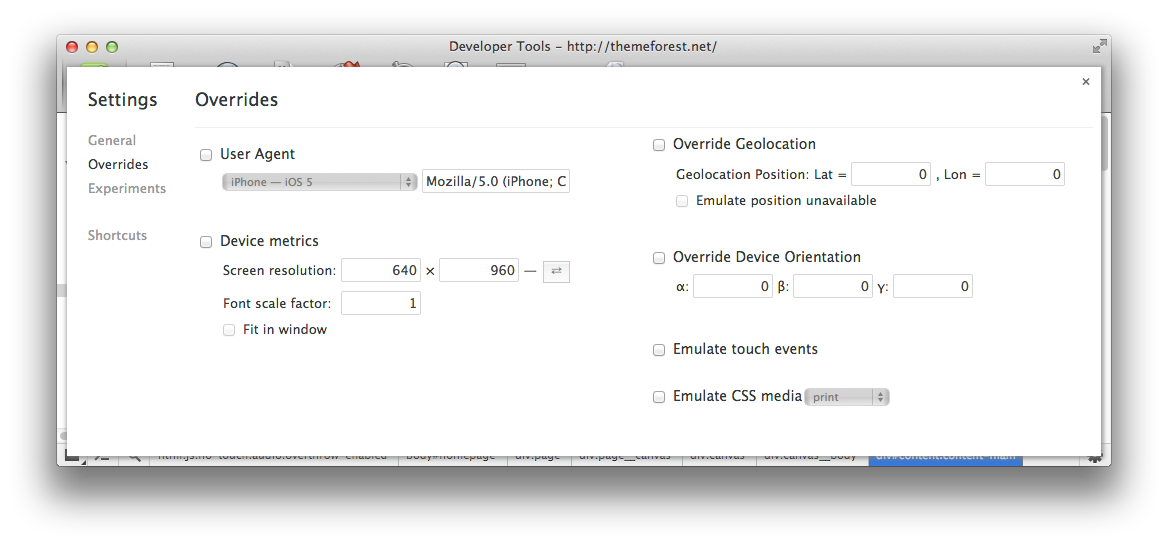Viewport: 1168px width, 545px height.
Task: Click the Developer Tools fullscreen arrows icon
Action: (1099, 47)
